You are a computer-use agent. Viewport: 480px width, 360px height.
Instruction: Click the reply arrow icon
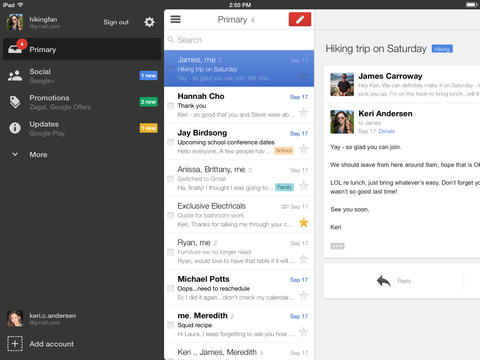tap(384, 281)
